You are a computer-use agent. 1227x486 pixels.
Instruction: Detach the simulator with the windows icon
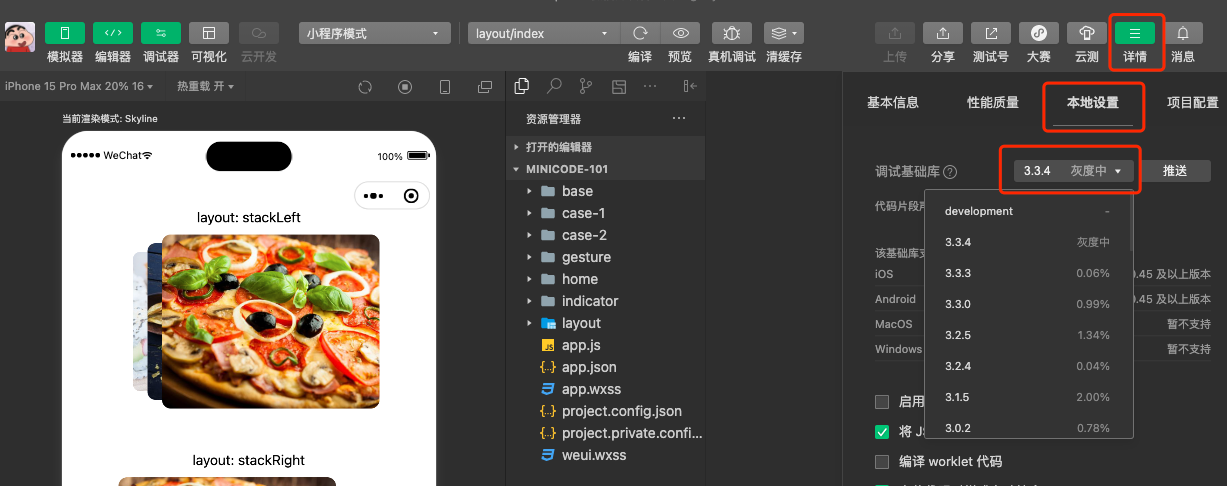tap(485, 87)
